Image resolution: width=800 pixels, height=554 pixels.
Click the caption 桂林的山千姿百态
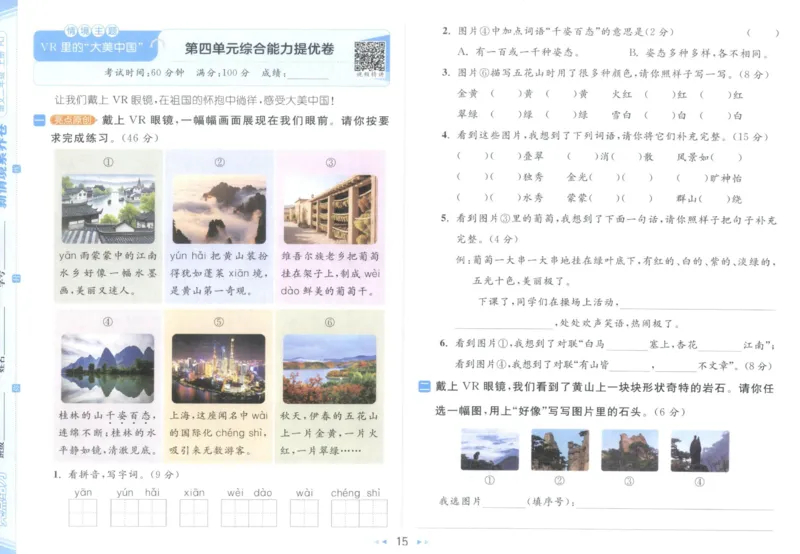click(108, 415)
